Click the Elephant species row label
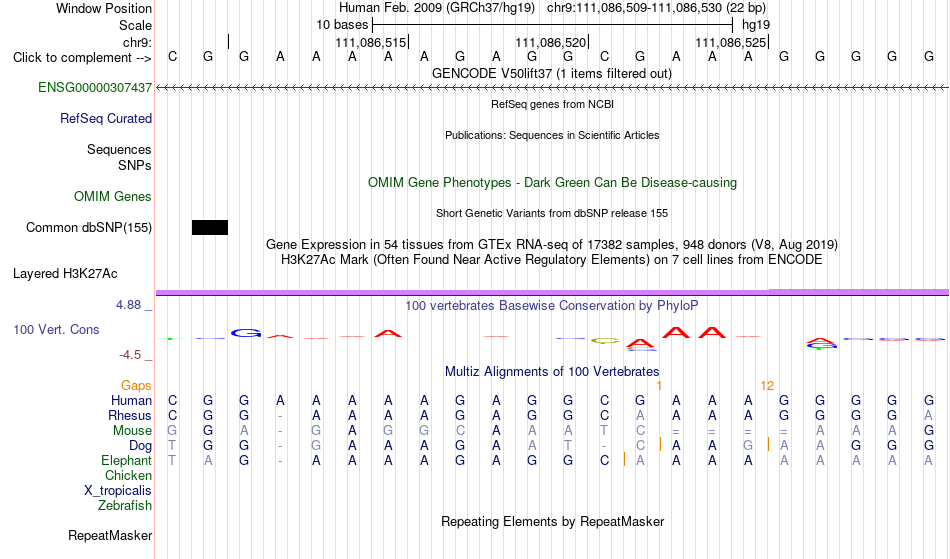Screen dimensions: 950x559 [x=126, y=460]
